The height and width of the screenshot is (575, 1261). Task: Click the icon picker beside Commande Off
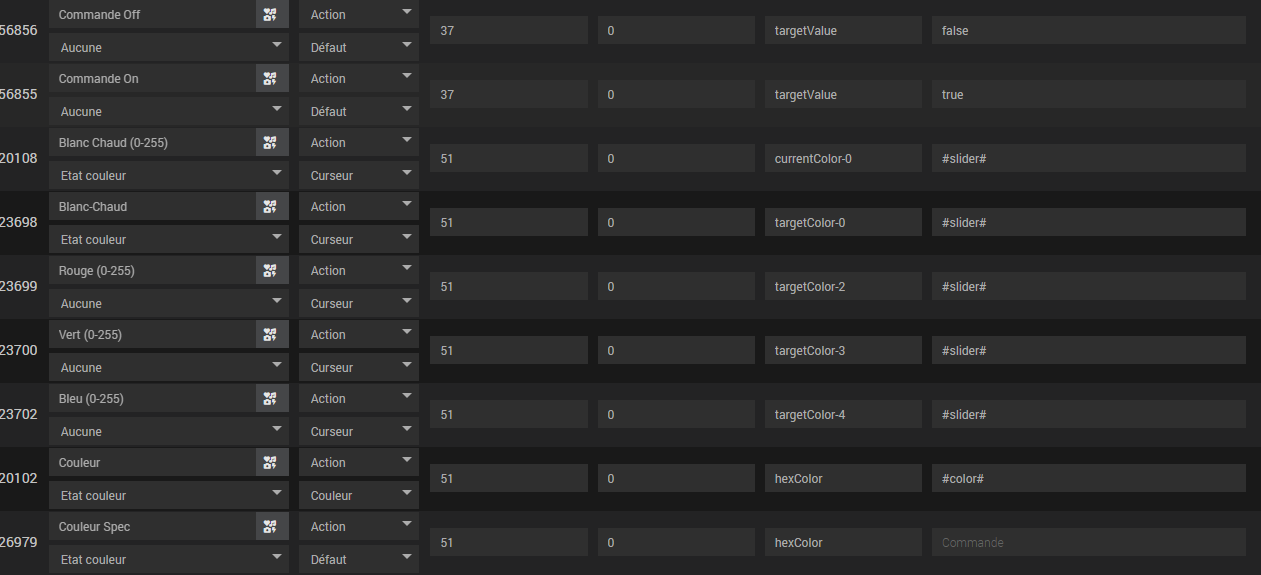(272, 15)
